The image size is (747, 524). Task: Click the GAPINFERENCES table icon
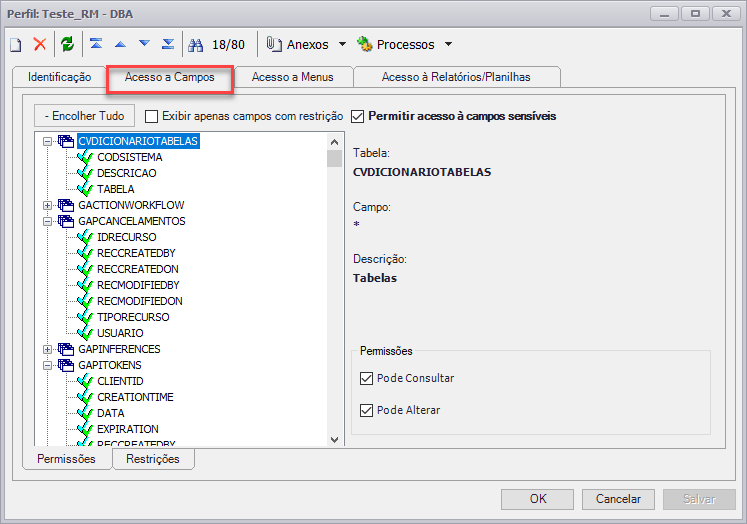66,349
